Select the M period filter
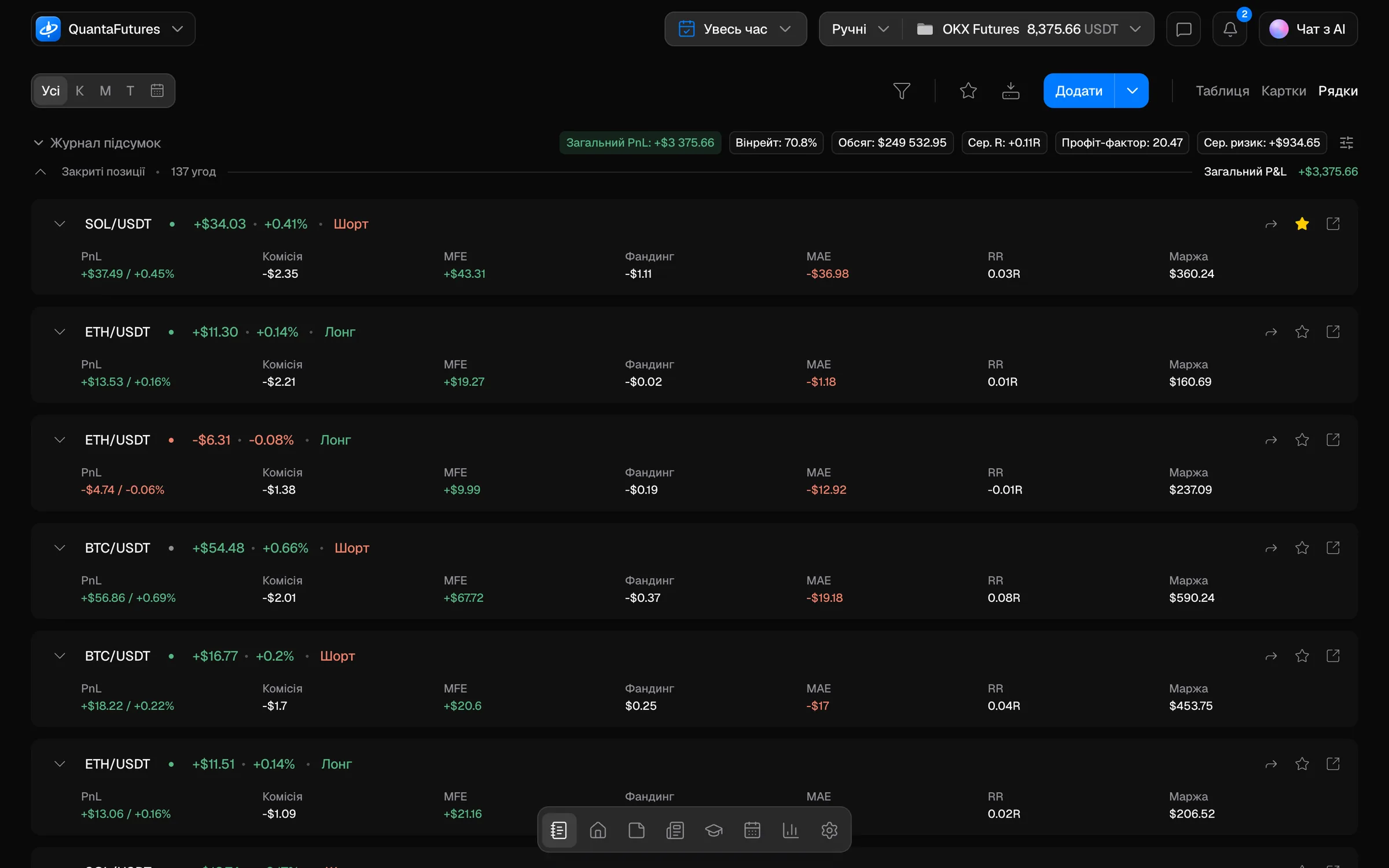Viewport: 1389px width, 868px height. (105, 91)
